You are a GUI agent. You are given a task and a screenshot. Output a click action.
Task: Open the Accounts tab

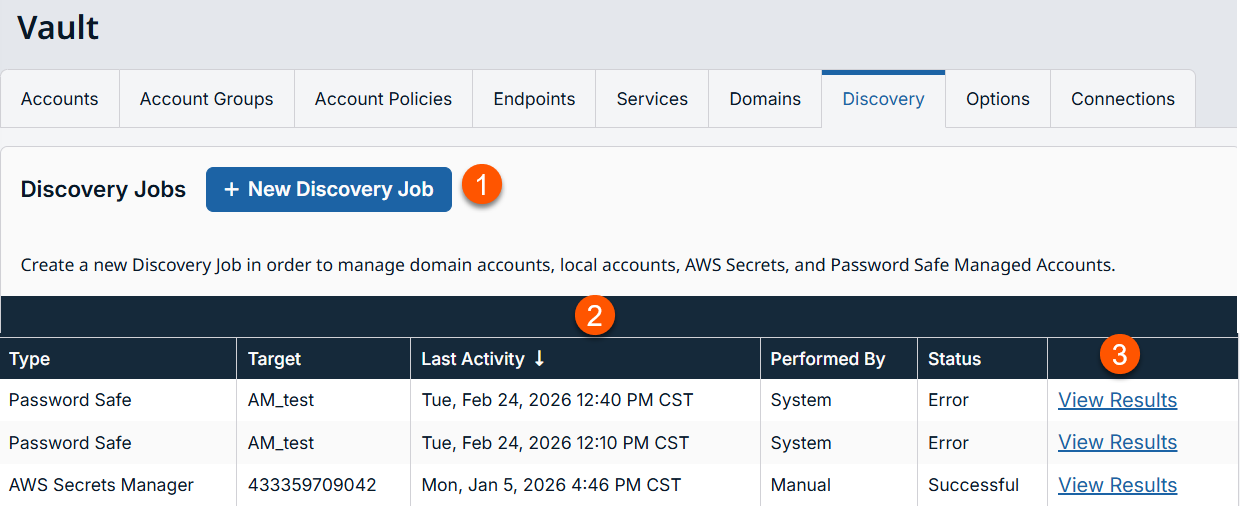click(60, 99)
